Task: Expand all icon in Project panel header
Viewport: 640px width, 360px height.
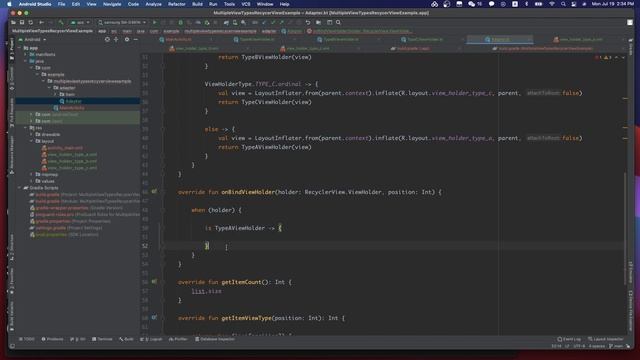Action: (116, 40)
